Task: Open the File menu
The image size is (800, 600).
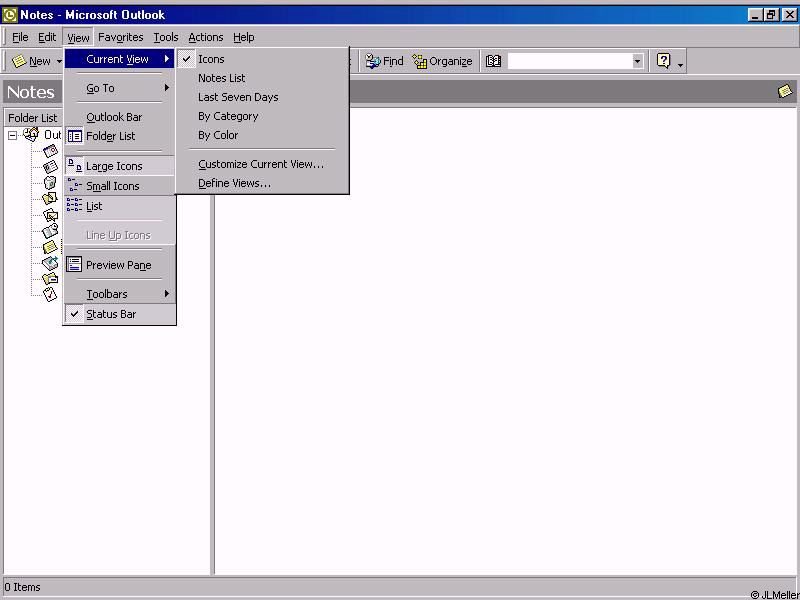Action: [x=20, y=37]
